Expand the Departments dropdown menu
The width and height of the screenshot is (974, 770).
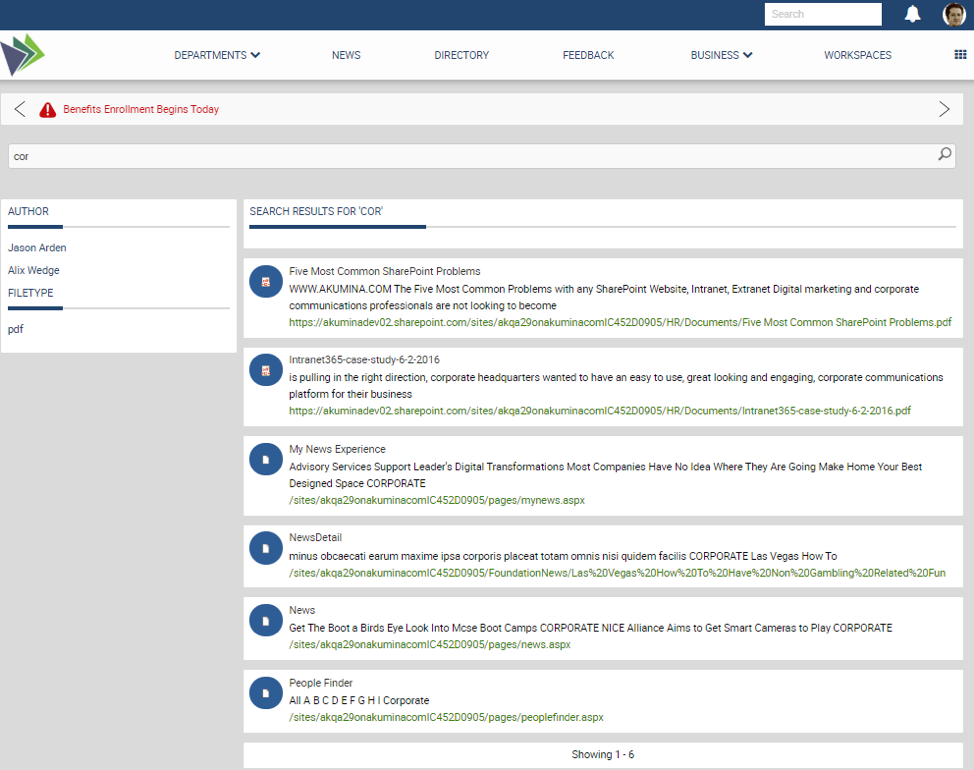pos(217,55)
